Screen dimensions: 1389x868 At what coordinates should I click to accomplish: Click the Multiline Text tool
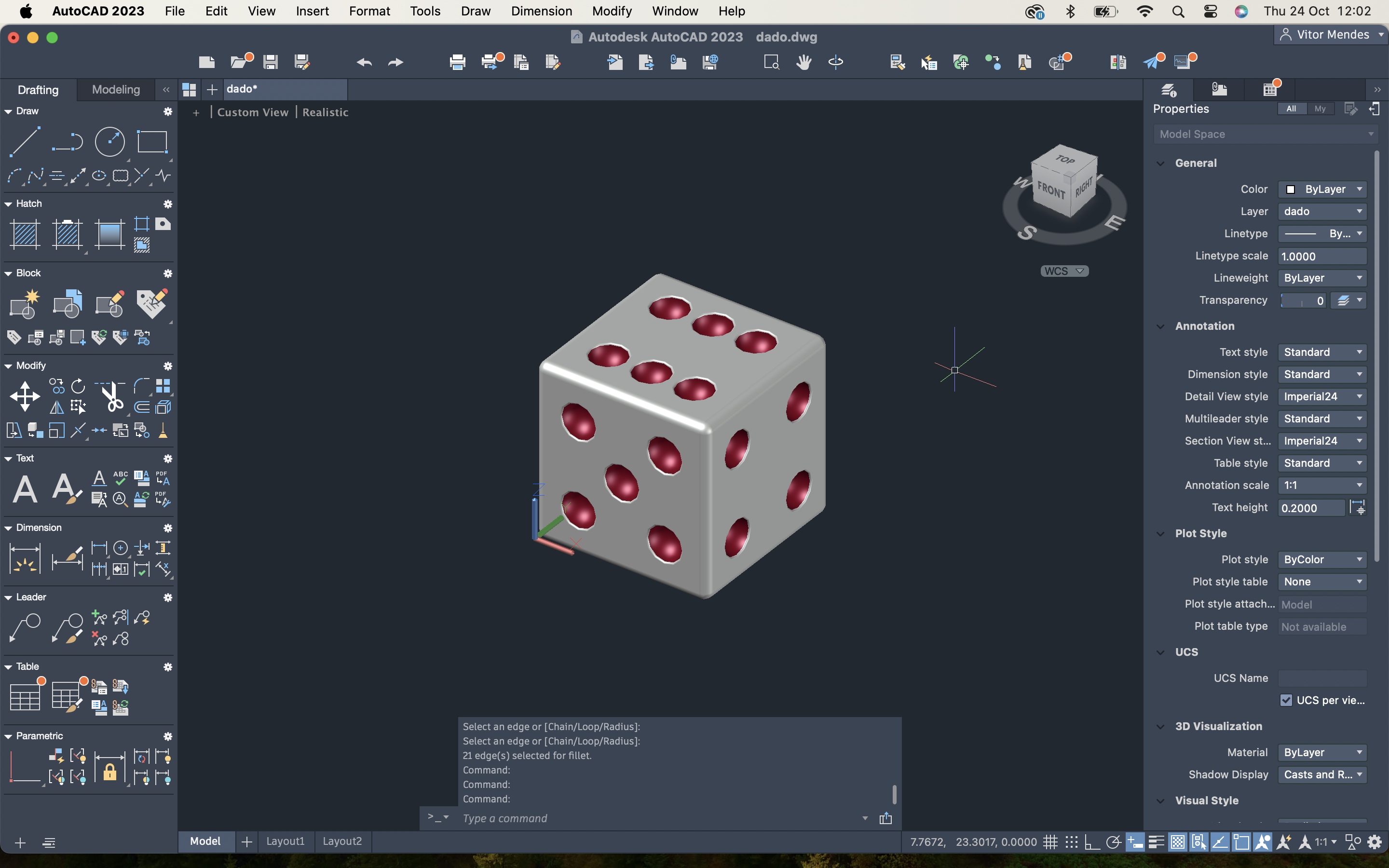point(25,489)
